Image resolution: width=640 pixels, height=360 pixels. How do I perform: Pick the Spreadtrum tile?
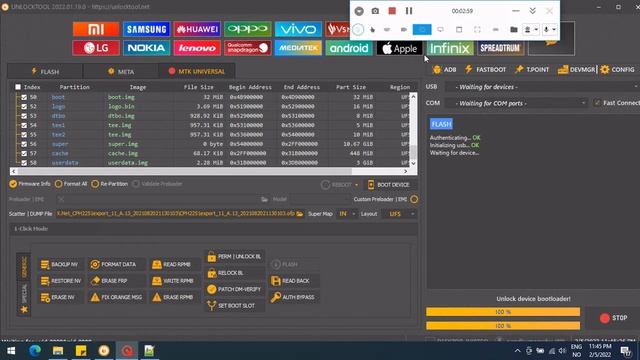500,48
